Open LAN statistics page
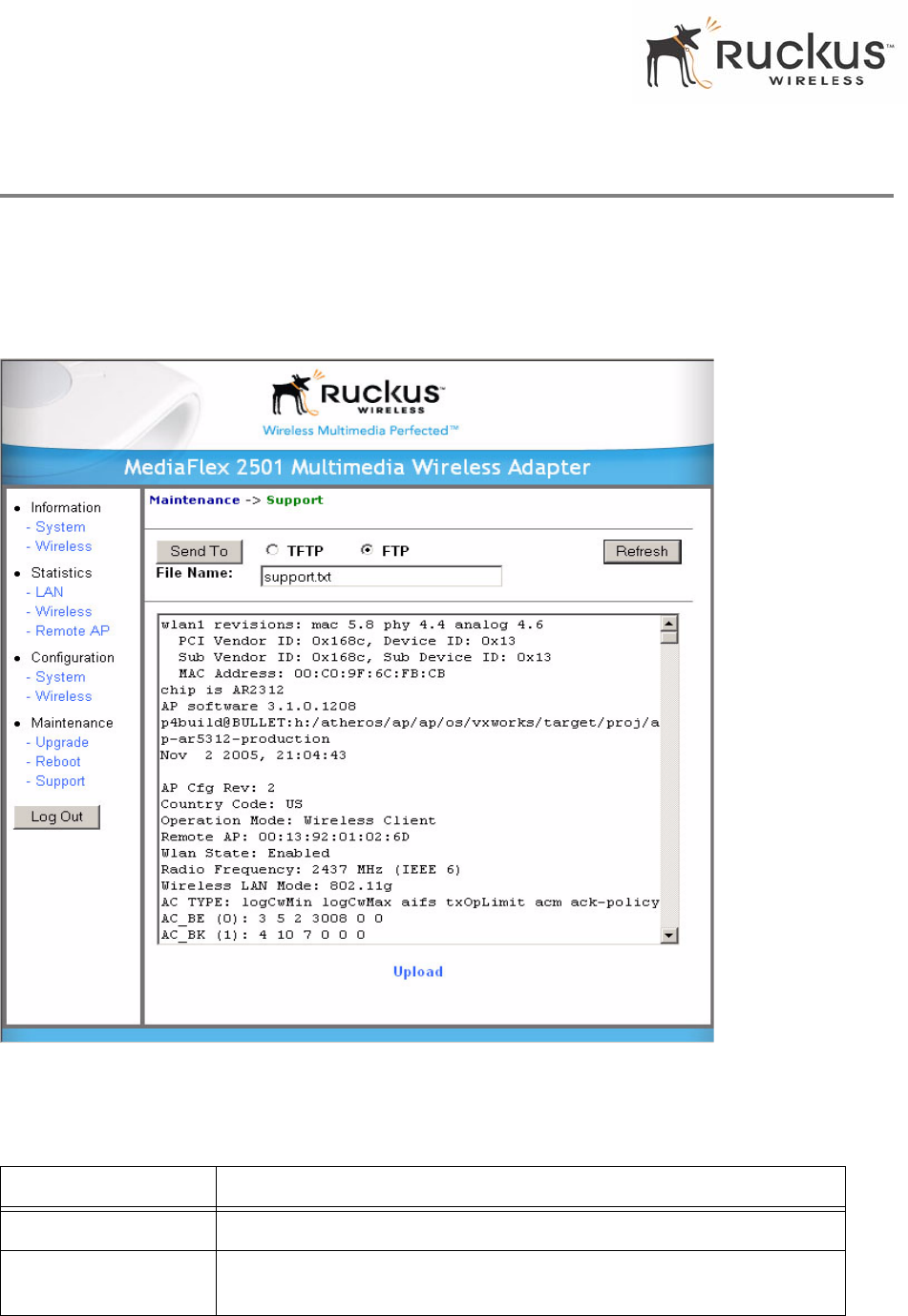Viewport: 908px width, 1316px height. pos(50,592)
